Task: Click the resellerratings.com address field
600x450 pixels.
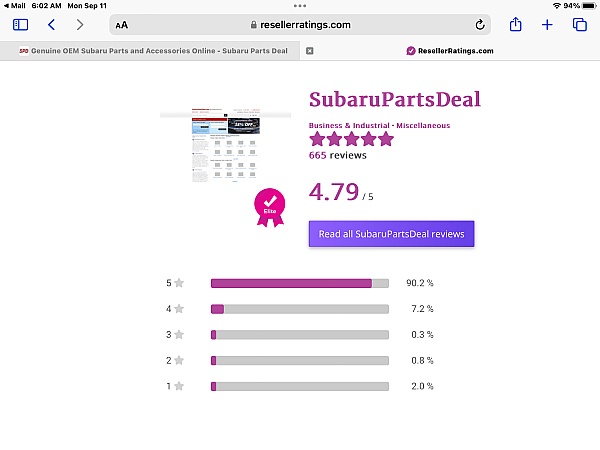Action: (x=300, y=25)
